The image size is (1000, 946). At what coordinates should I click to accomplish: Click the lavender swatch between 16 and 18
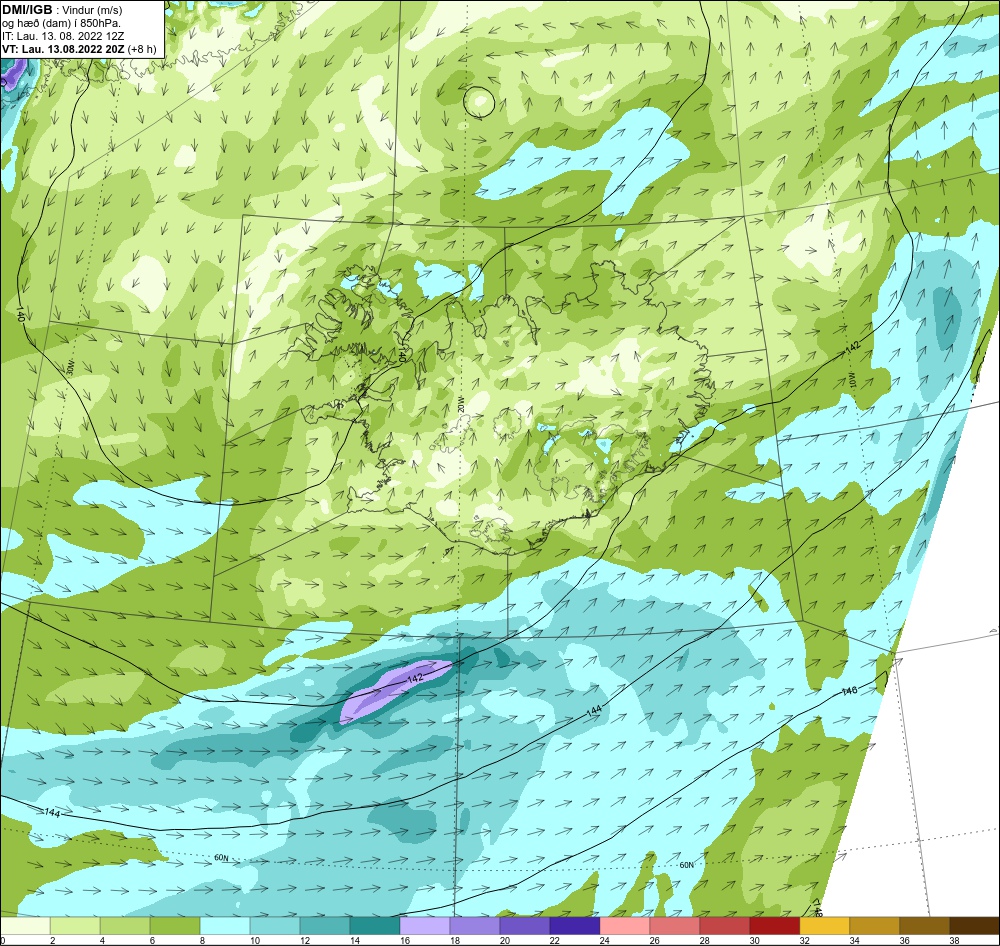(425, 926)
